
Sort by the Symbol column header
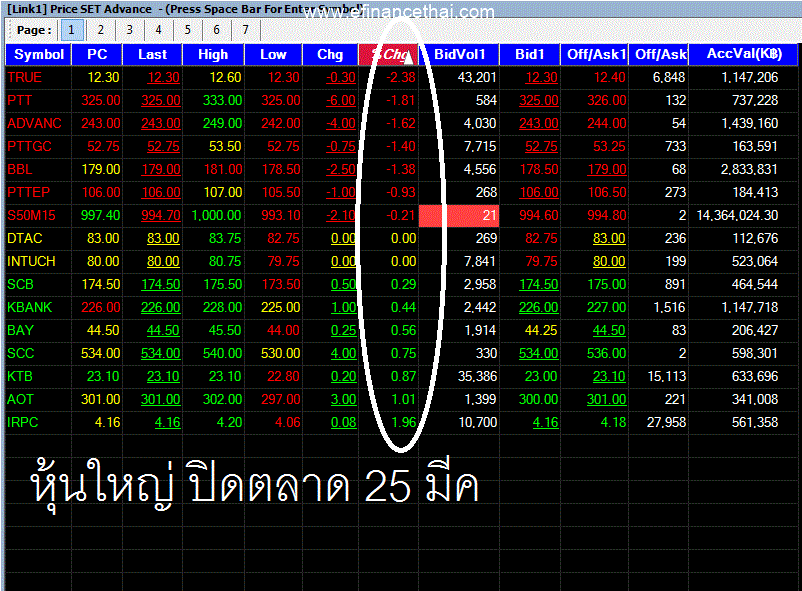38,55
